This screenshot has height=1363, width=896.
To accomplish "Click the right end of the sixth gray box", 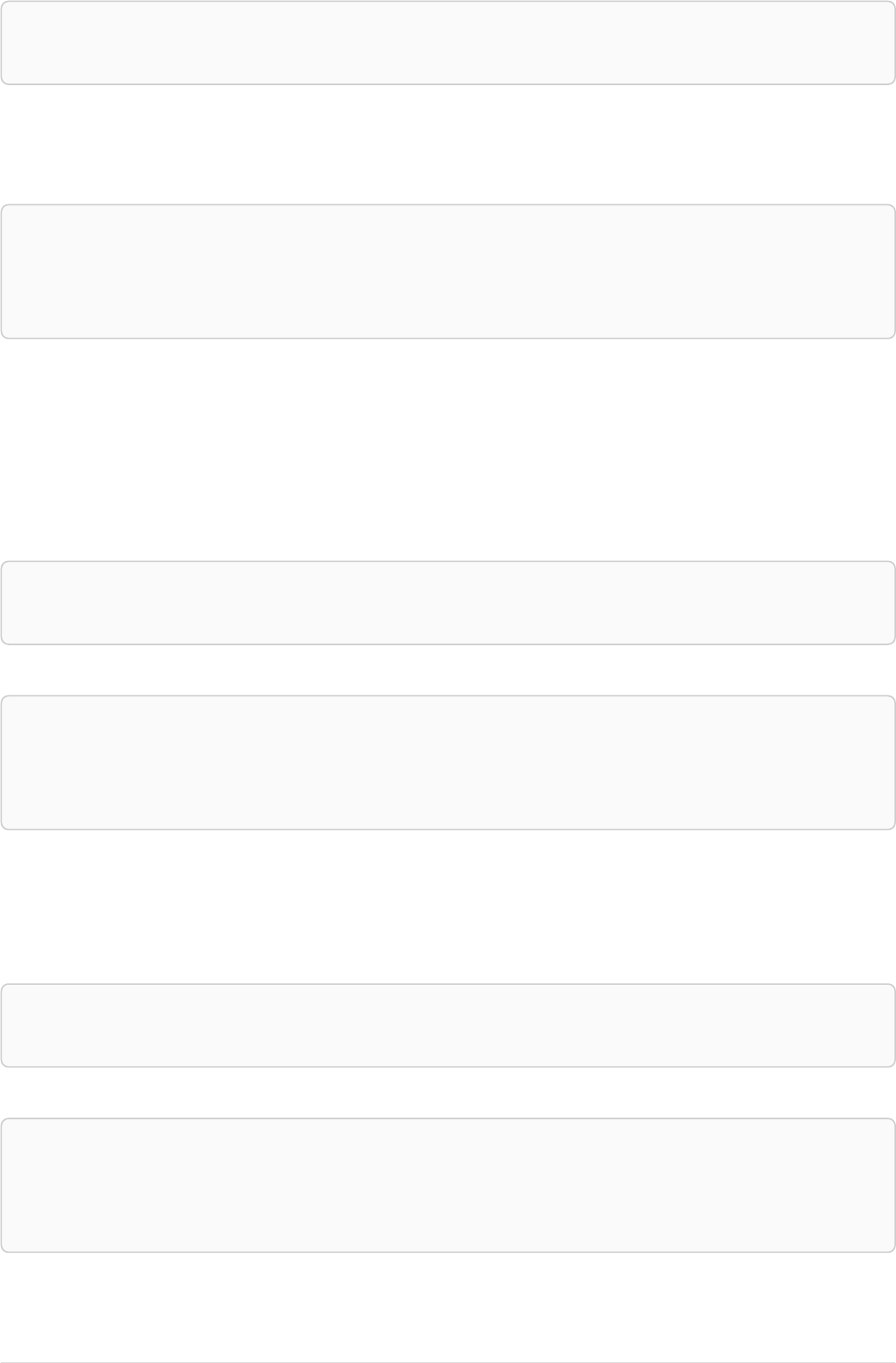I will tap(878, 1185).
